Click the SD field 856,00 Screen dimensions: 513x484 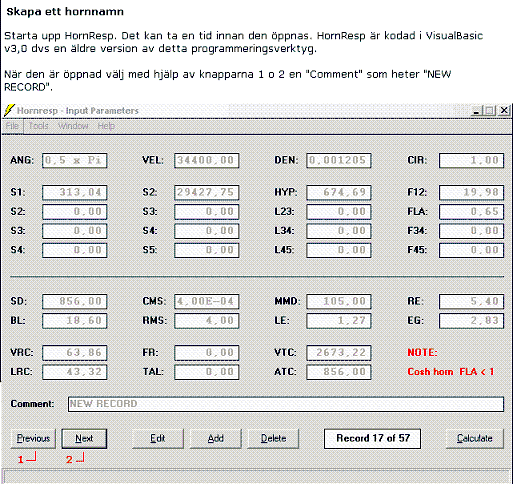75,301
